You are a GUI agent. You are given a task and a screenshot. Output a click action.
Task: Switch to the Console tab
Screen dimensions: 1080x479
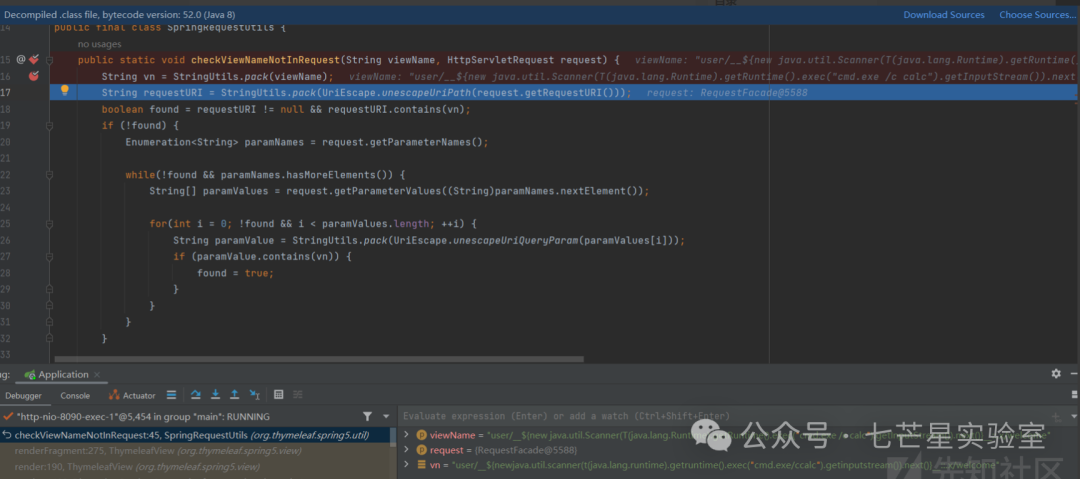(x=75, y=396)
